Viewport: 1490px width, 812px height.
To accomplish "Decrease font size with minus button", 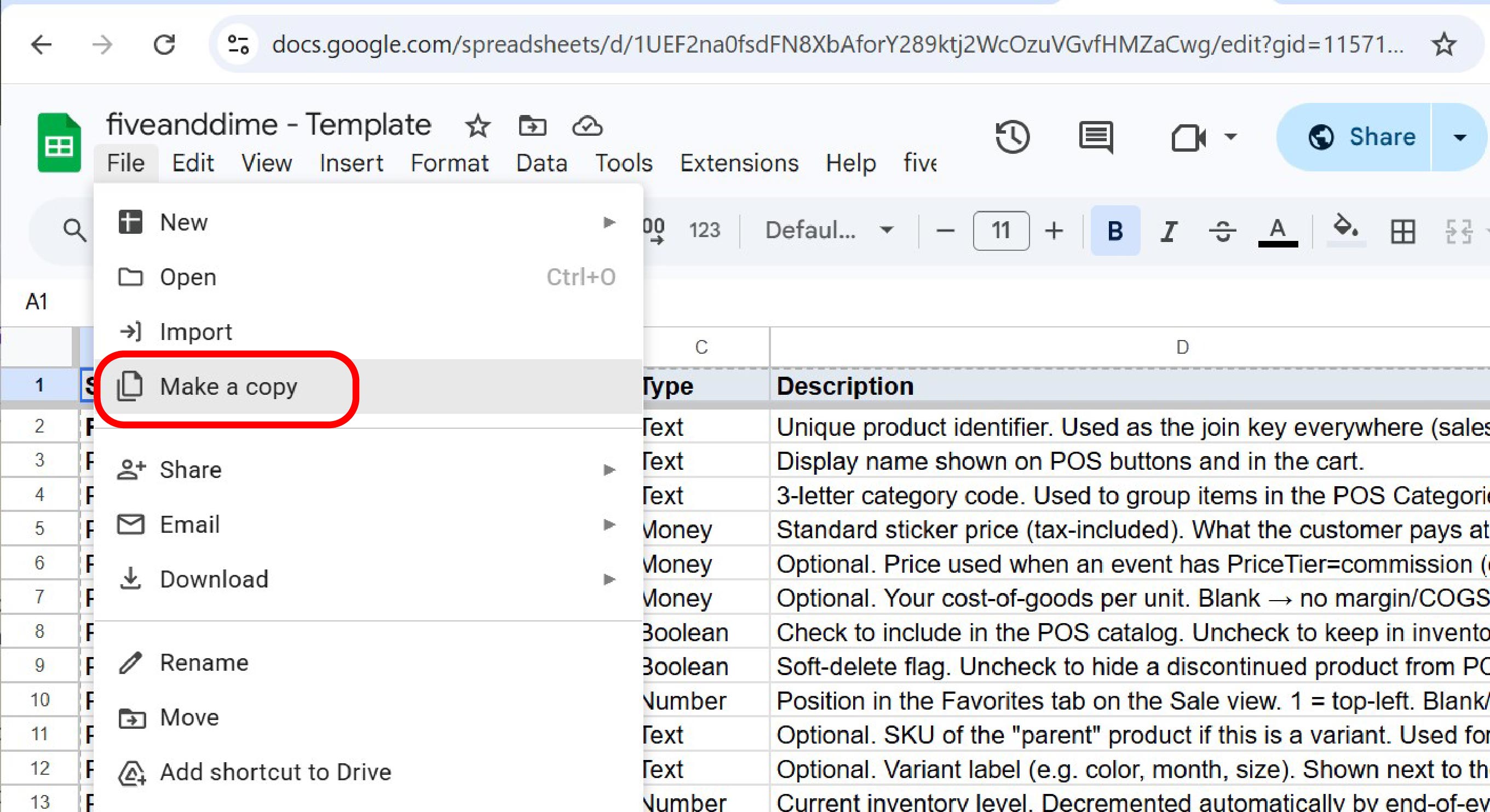I will click(945, 230).
